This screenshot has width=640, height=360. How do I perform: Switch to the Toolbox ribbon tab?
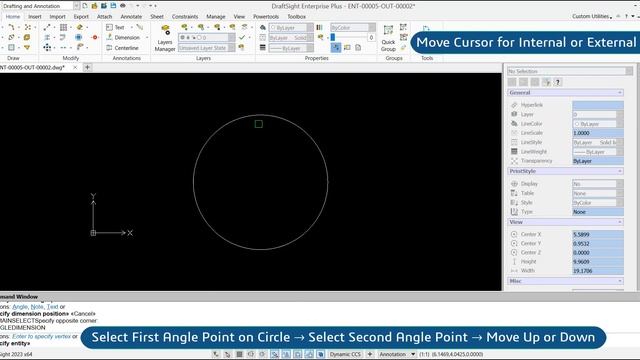(296, 17)
